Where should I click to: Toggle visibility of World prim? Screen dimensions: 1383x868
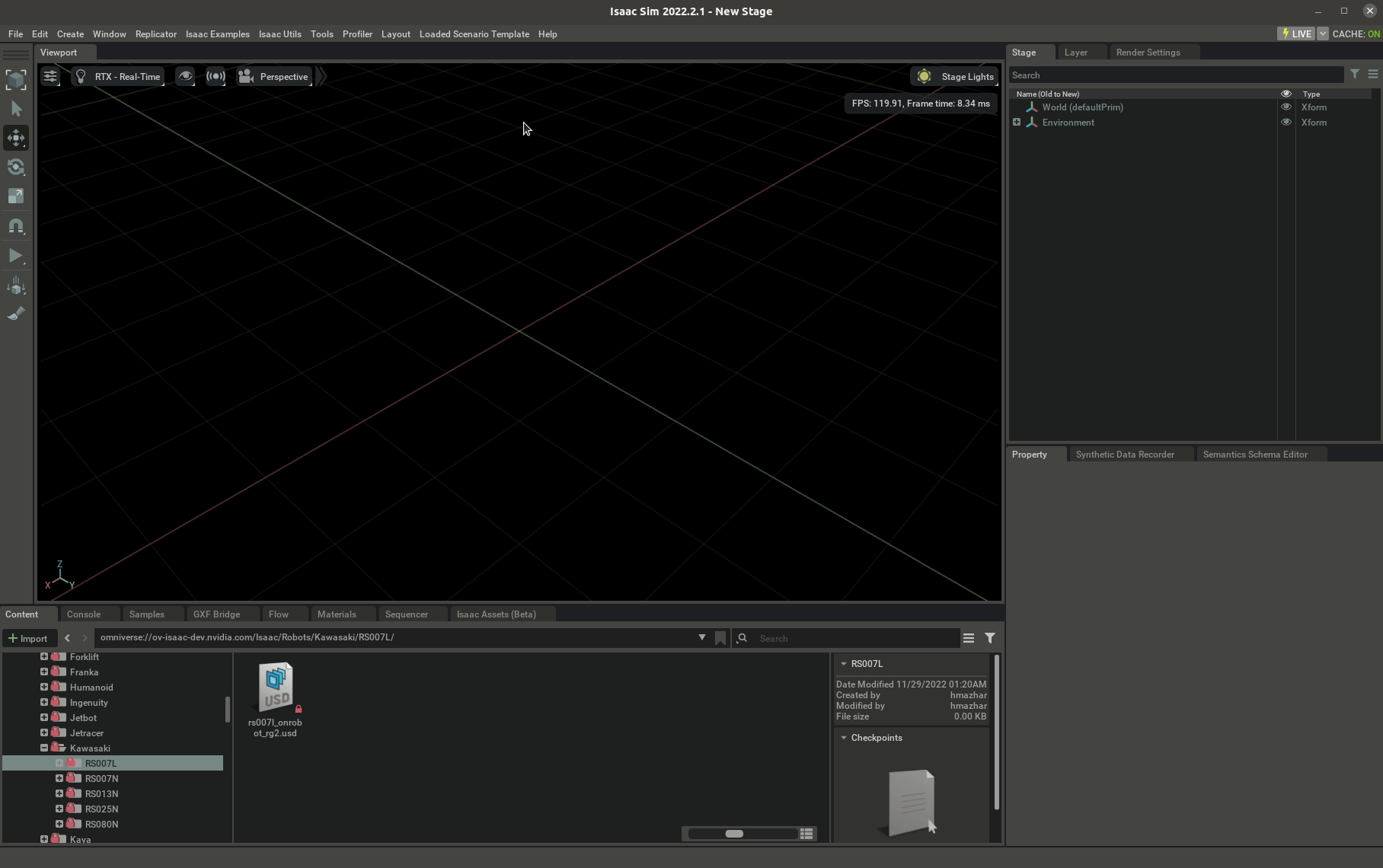click(1286, 107)
